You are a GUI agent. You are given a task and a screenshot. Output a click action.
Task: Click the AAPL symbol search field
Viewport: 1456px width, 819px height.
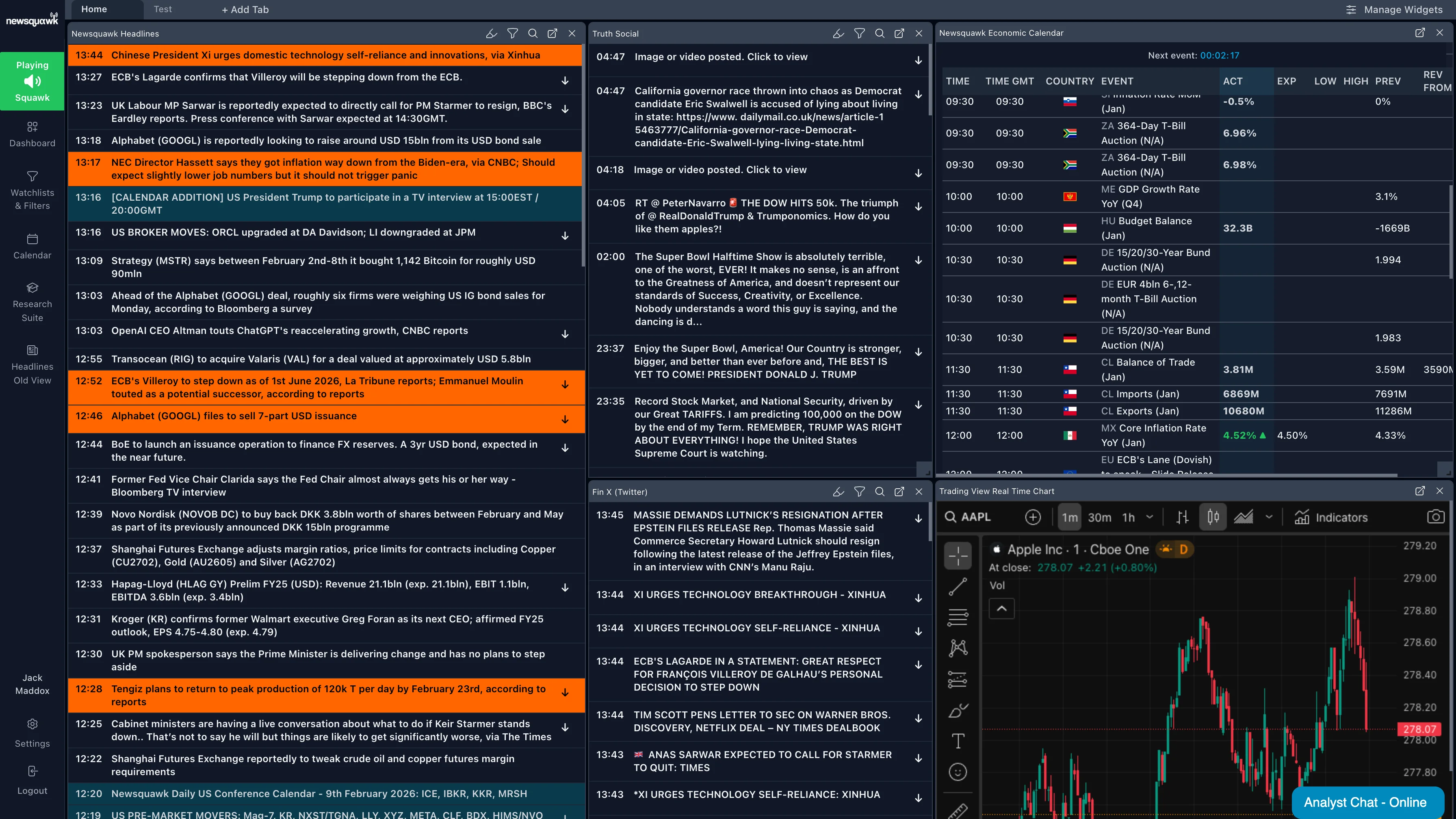[976, 517]
